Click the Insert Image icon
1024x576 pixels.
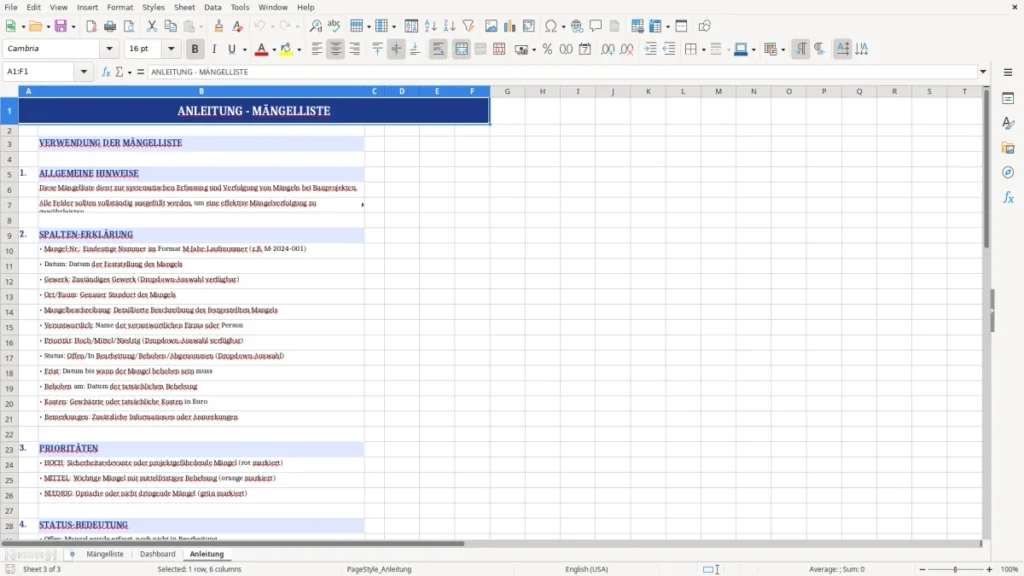[491, 26]
